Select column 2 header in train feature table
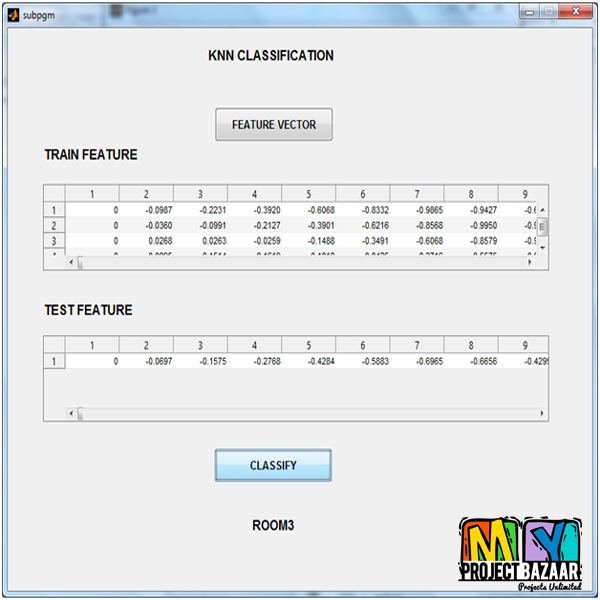Screen dimensions: 600x600 click(x=146, y=194)
